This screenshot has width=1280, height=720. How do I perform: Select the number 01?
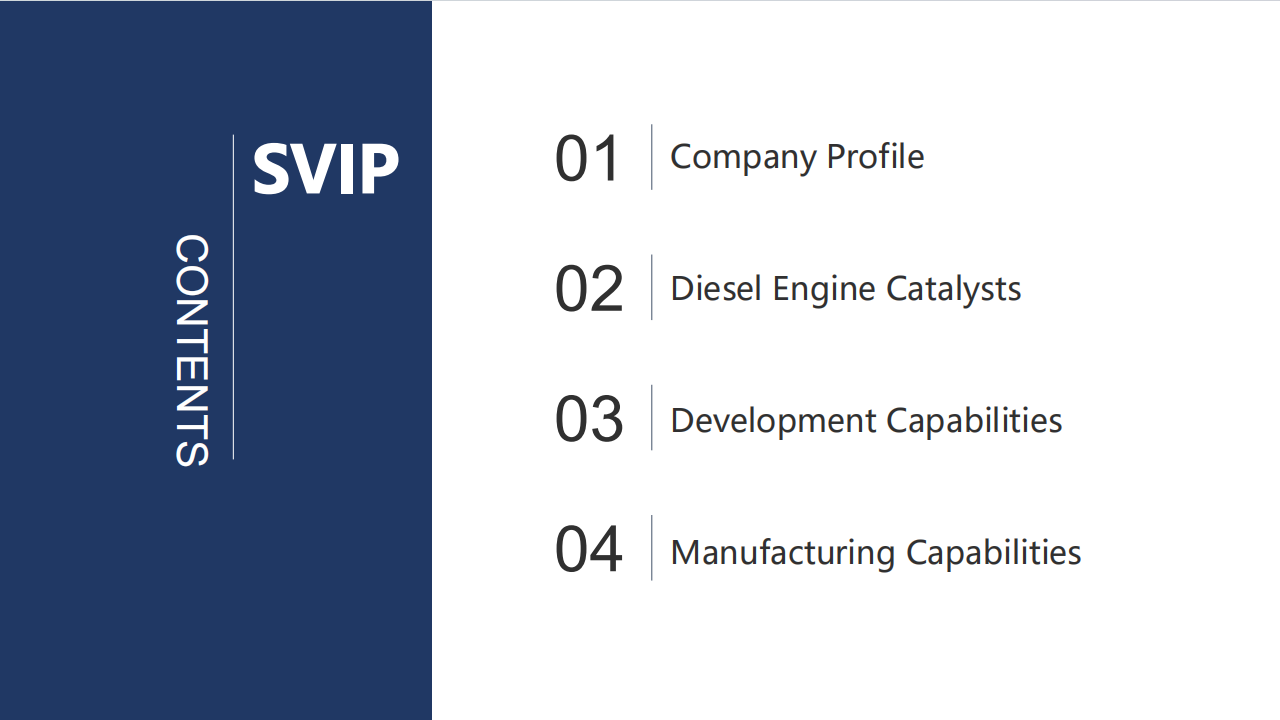[588, 159]
